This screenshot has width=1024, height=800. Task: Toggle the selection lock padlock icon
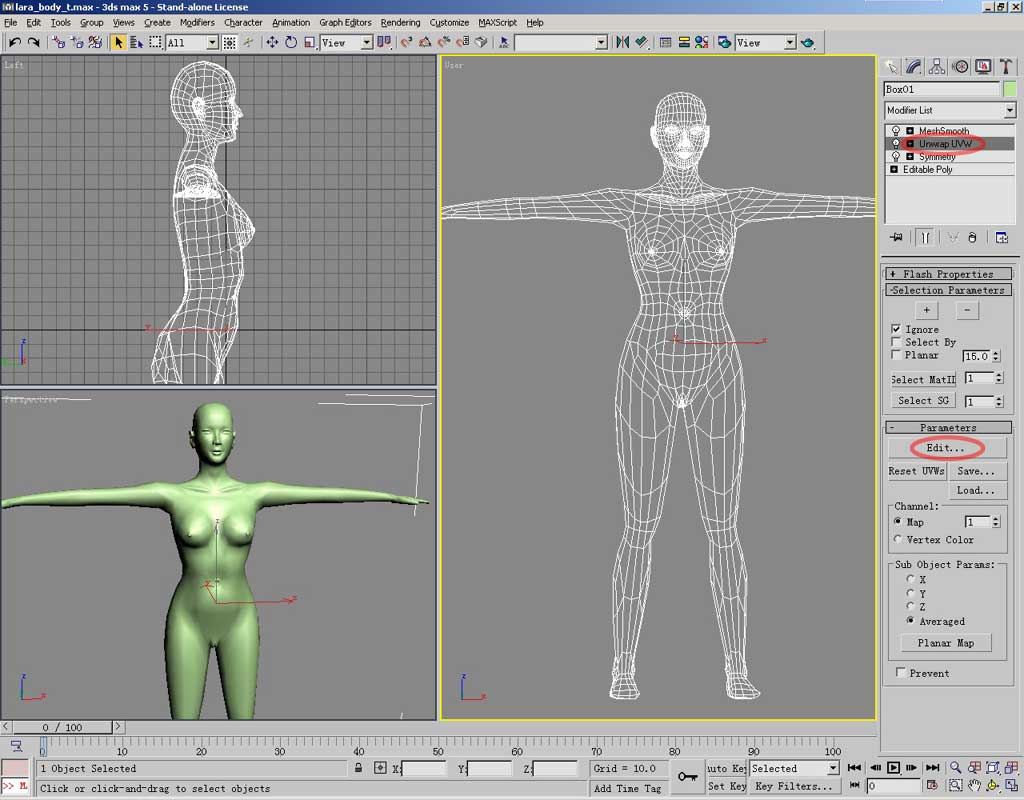(358, 768)
